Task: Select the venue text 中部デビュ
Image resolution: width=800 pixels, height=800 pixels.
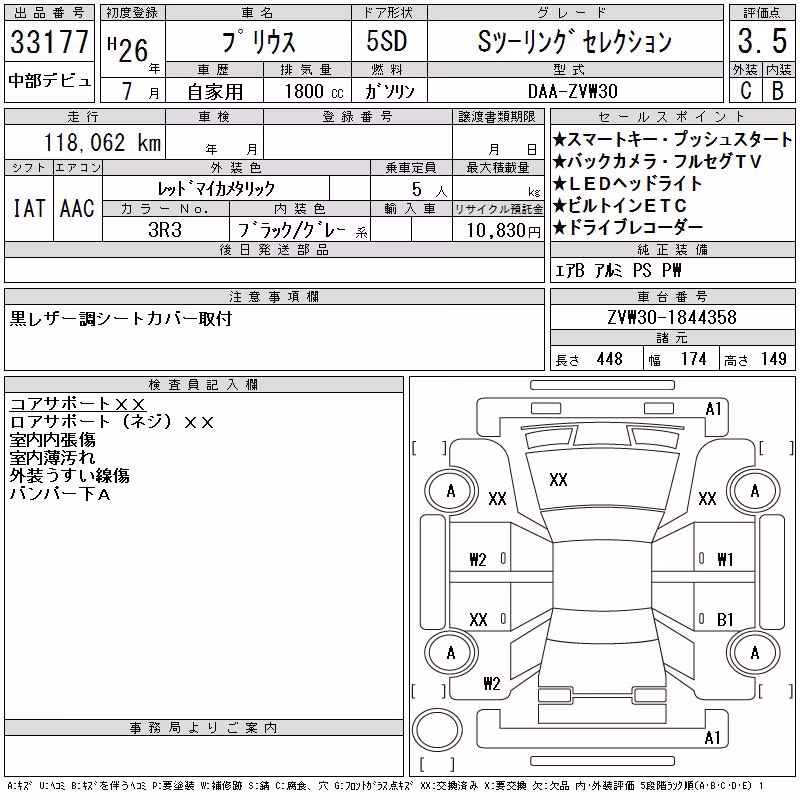Action: click(49, 81)
